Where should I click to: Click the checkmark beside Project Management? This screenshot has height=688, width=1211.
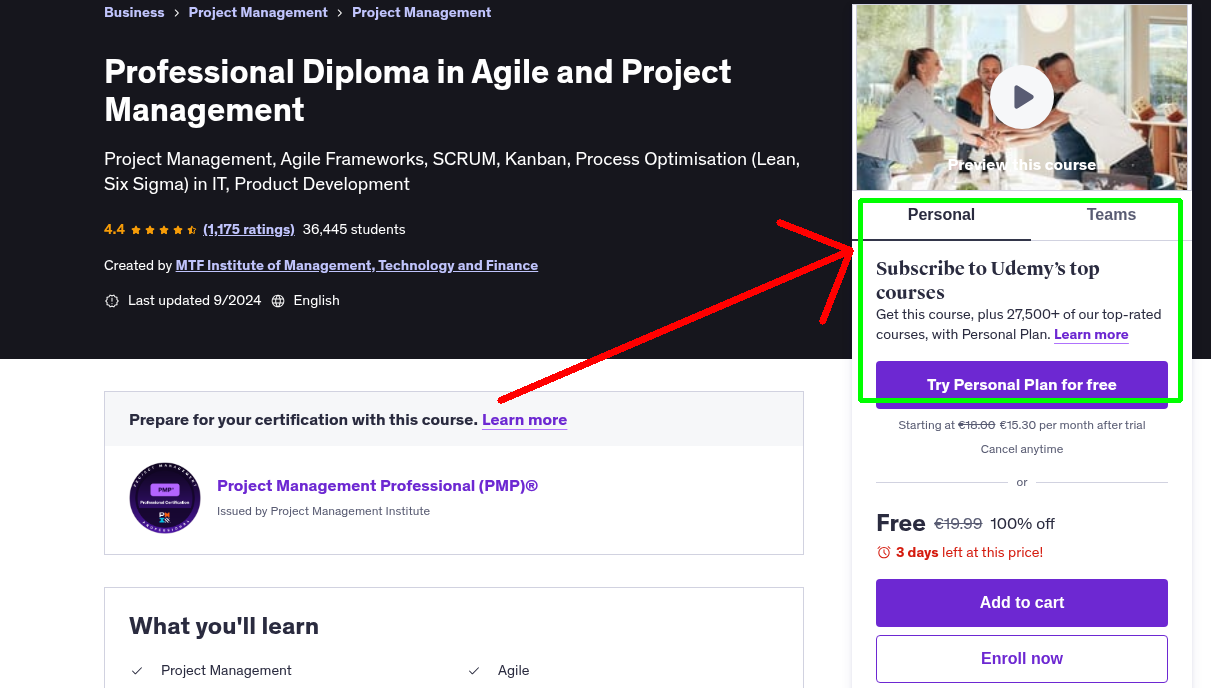(x=137, y=671)
